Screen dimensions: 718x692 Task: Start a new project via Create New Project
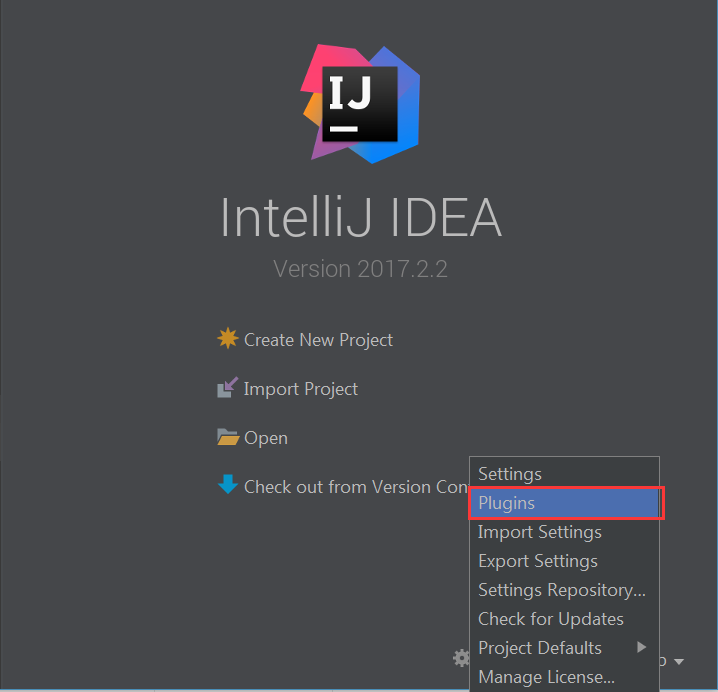(318, 340)
